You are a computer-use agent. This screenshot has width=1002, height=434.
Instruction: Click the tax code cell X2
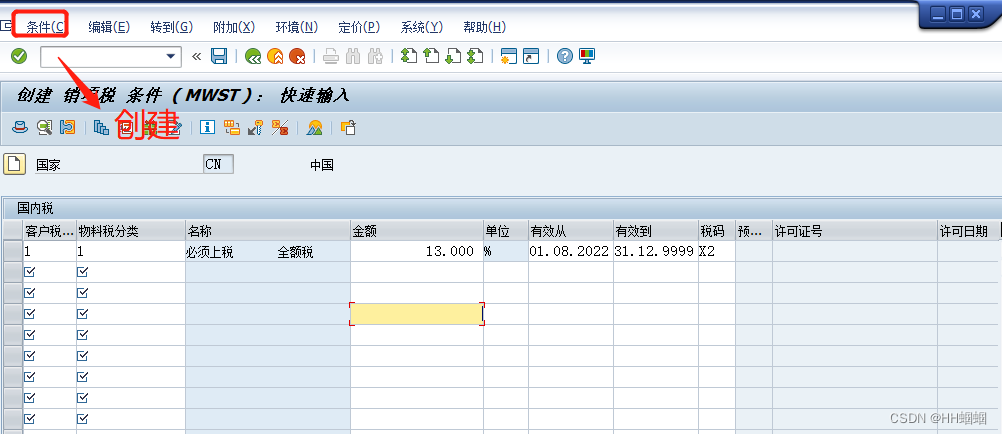point(717,252)
